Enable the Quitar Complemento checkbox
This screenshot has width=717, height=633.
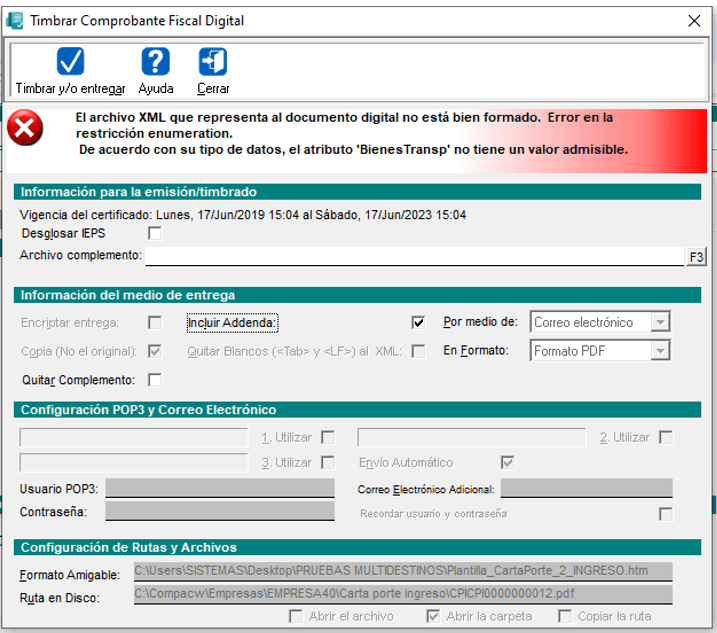coord(155,380)
